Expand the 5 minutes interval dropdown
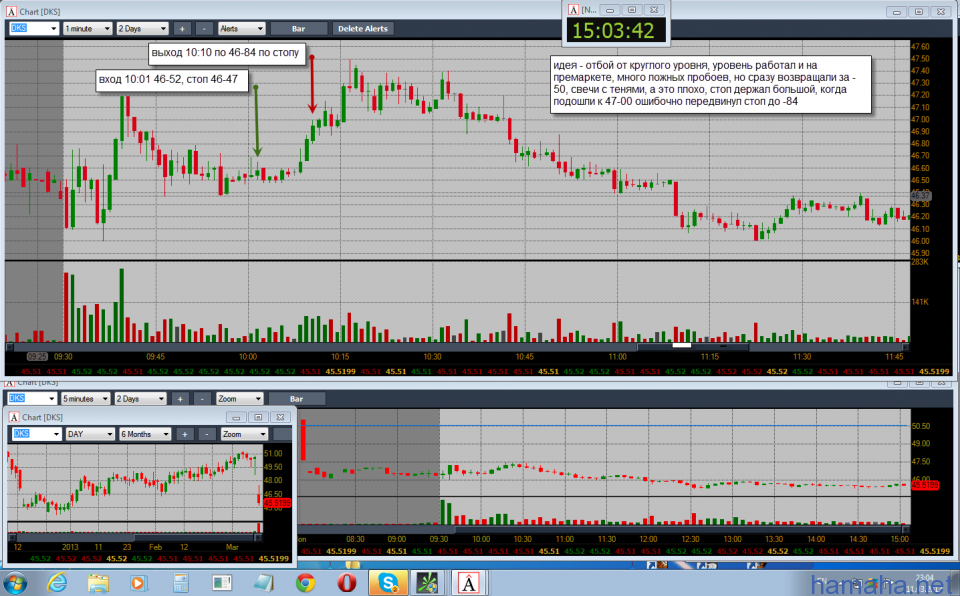 point(86,398)
